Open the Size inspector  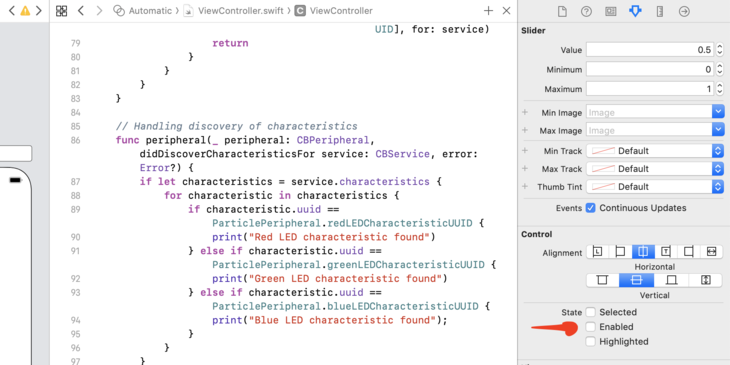[660, 12]
